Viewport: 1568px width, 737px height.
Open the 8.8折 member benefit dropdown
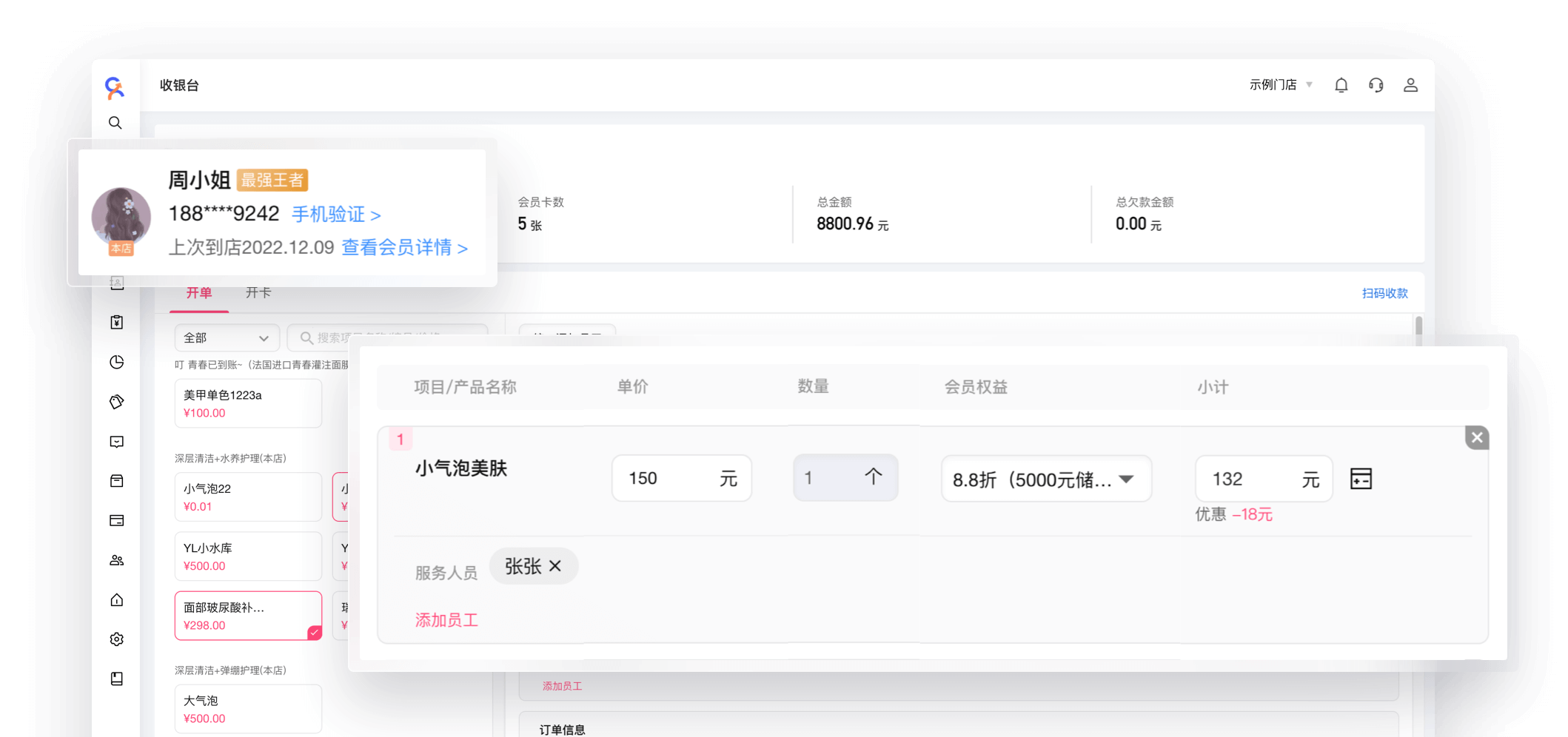[1046, 479]
